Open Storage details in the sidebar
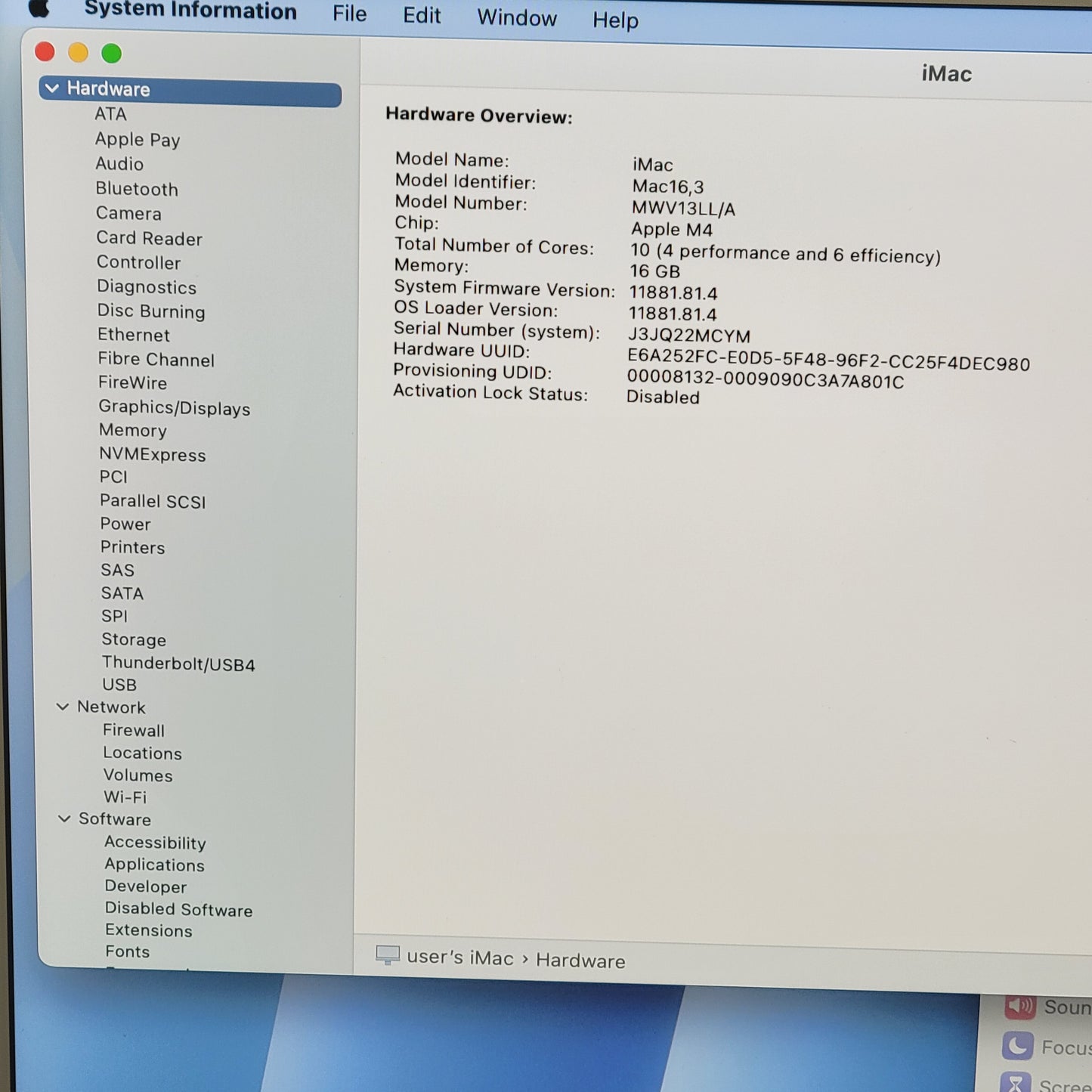This screenshot has height=1092, width=1092. (135, 639)
